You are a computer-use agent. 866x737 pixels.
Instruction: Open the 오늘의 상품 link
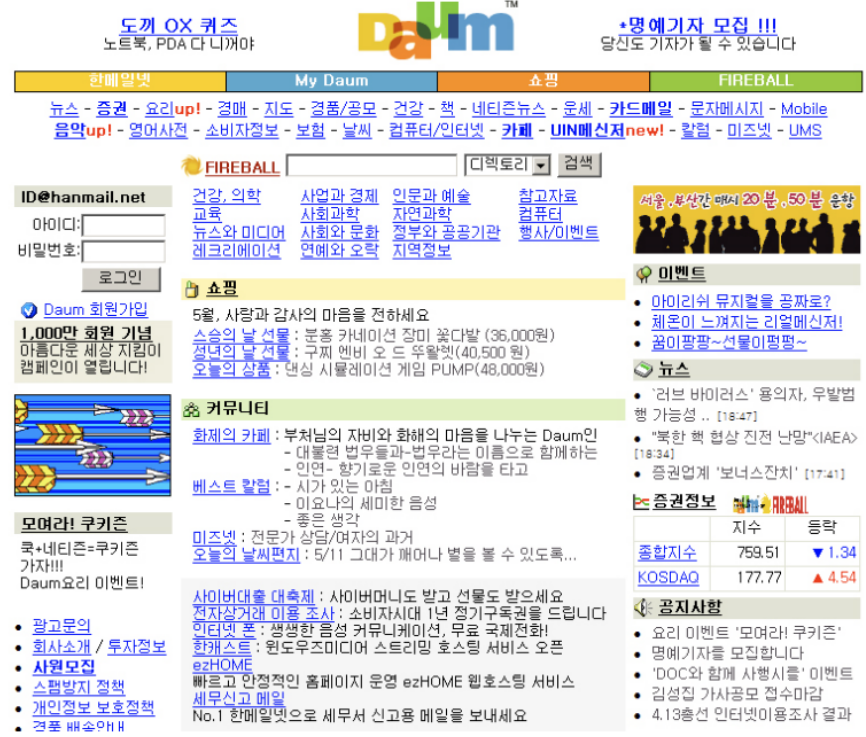tap(231, 369)
